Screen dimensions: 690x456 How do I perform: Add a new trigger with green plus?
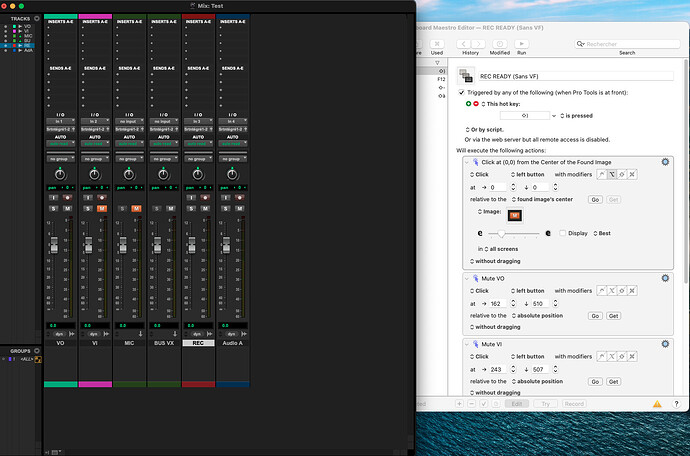pyautogui.click(x=468, y=104)
